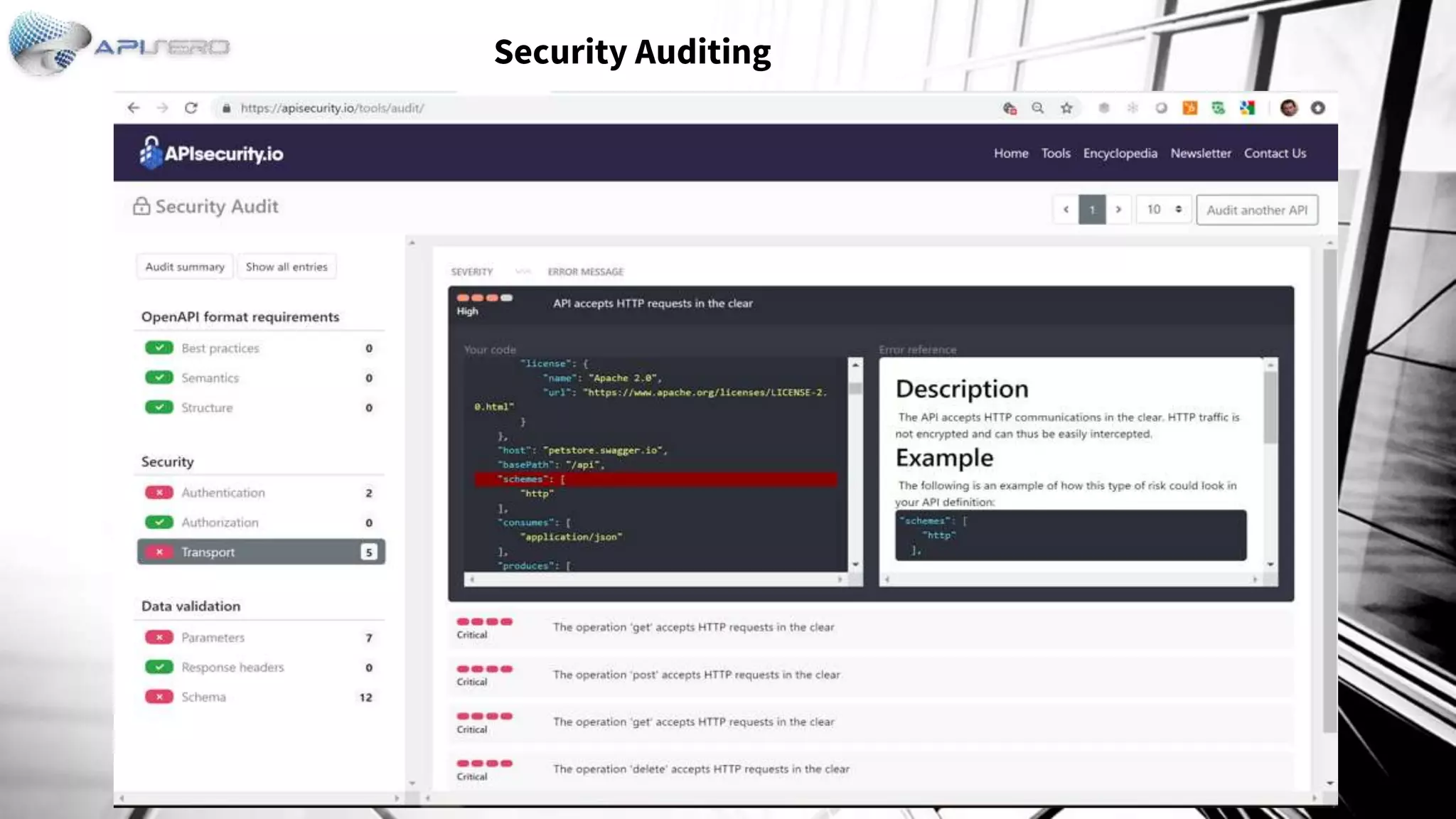Open the 10 entries per page dropdown
Viewport: 1456px width, 819px height.
(1164, 210)
